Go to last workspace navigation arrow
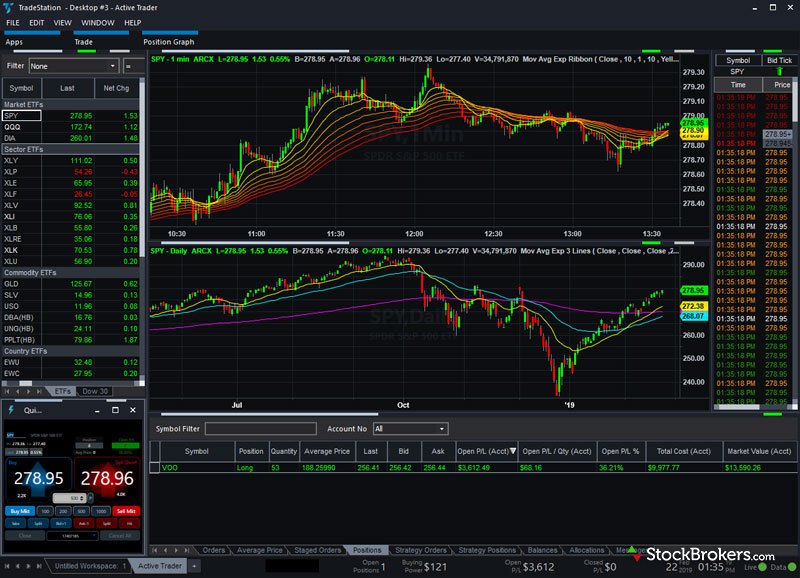Viewport: 800px width, 578px height. coord(39,566)
